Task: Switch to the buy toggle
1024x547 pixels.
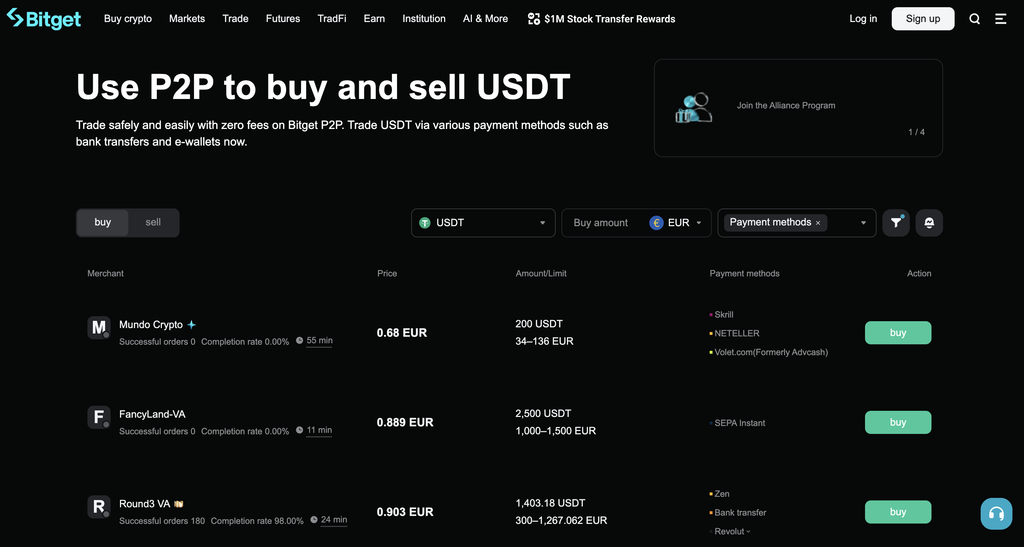Action: [103, 223]
